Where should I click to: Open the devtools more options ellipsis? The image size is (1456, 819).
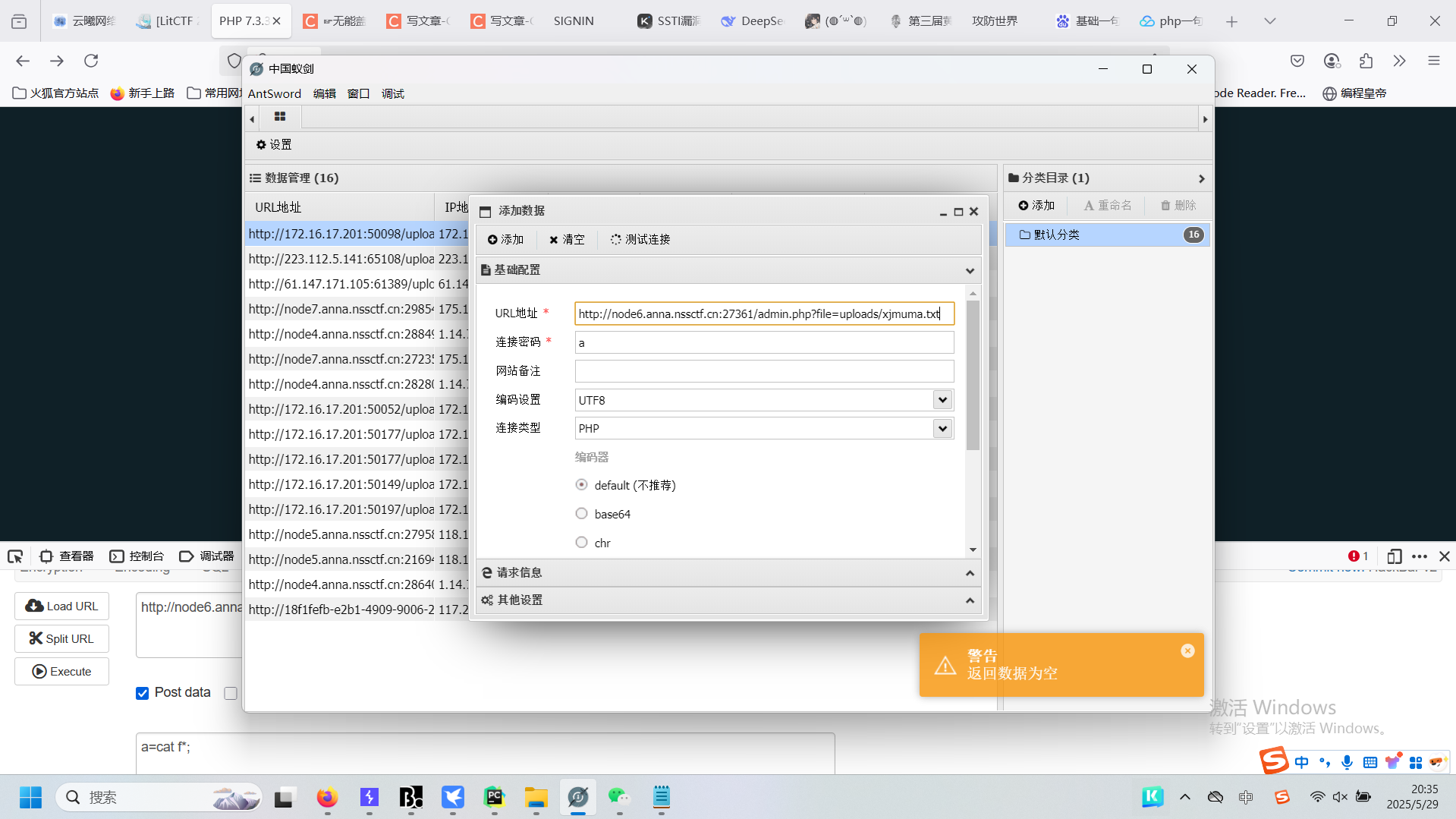pos(1420,556)
